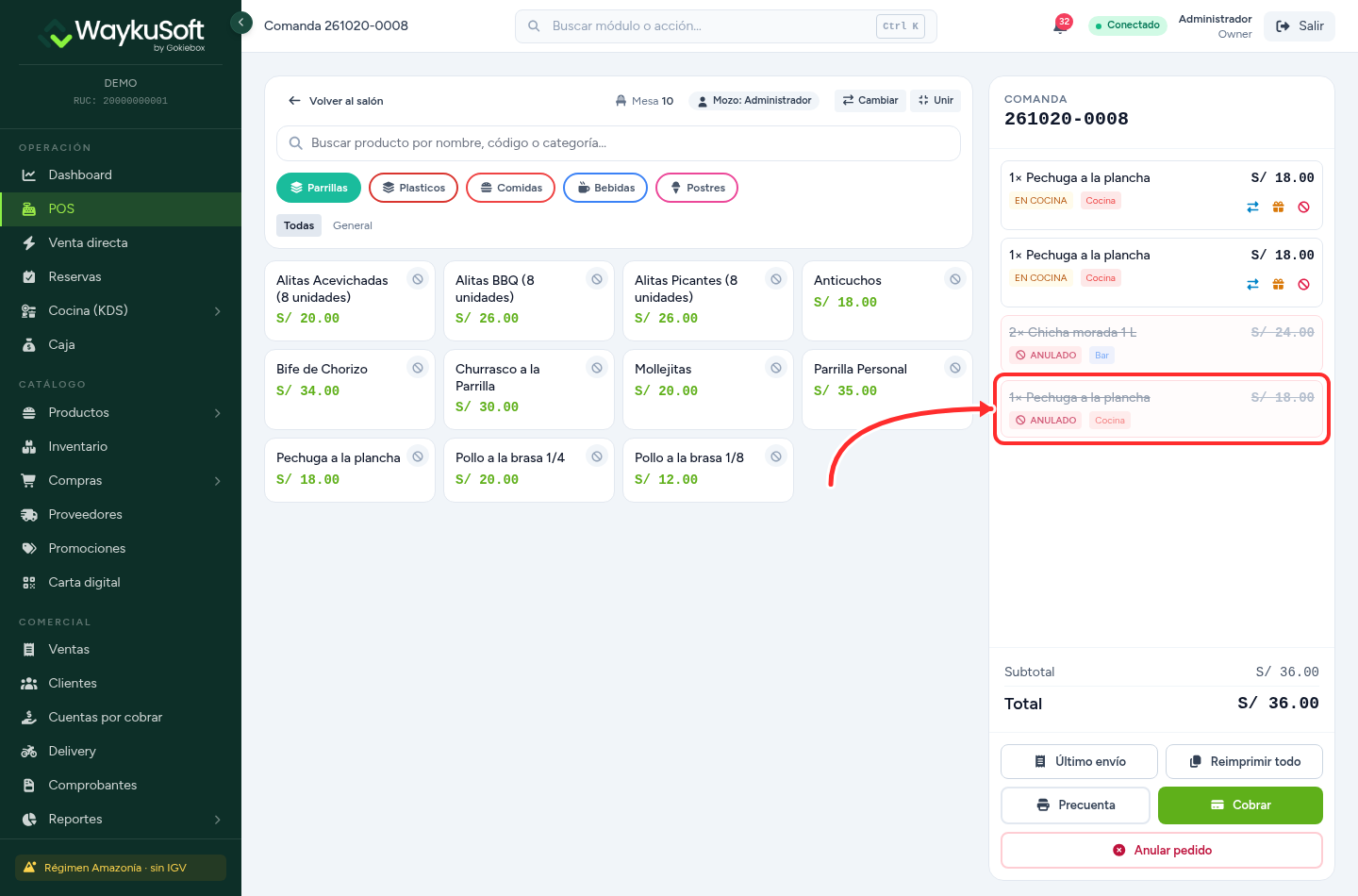Select the Postres category
This screenshot has height=896, width=1358.
697,188
